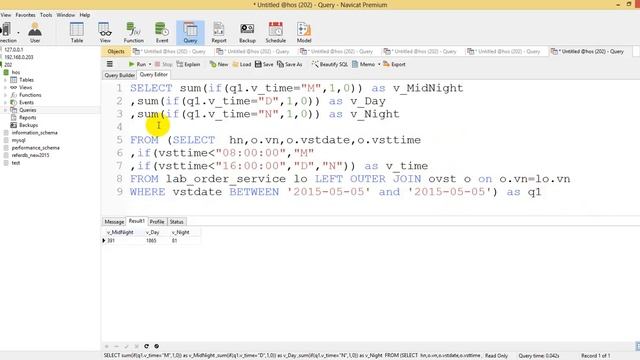Open the Status result tab
Screen dimensions: 640x360
[176, 222]
